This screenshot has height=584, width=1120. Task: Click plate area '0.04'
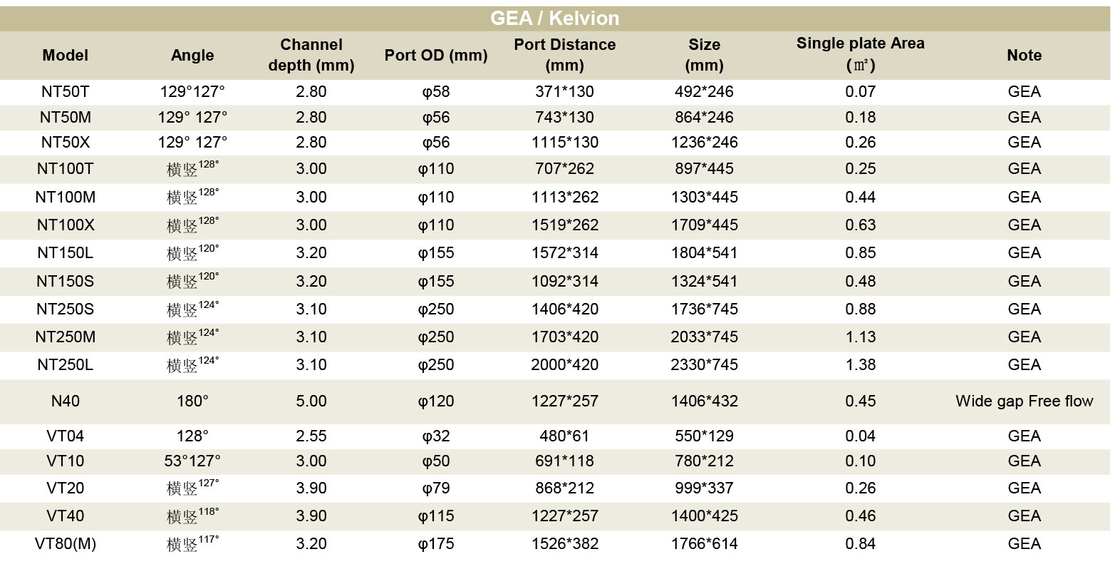point(860,436)
